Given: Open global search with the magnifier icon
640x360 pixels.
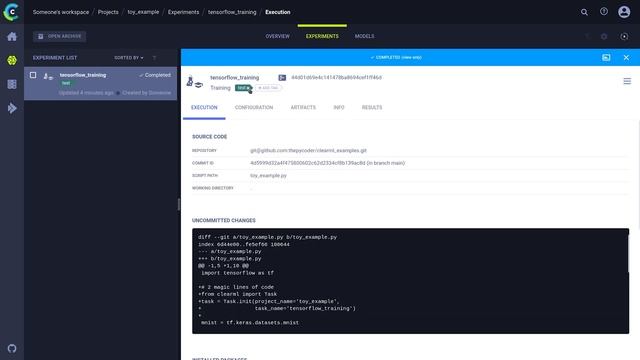Looking at the screenshot, I should point(584,12).
